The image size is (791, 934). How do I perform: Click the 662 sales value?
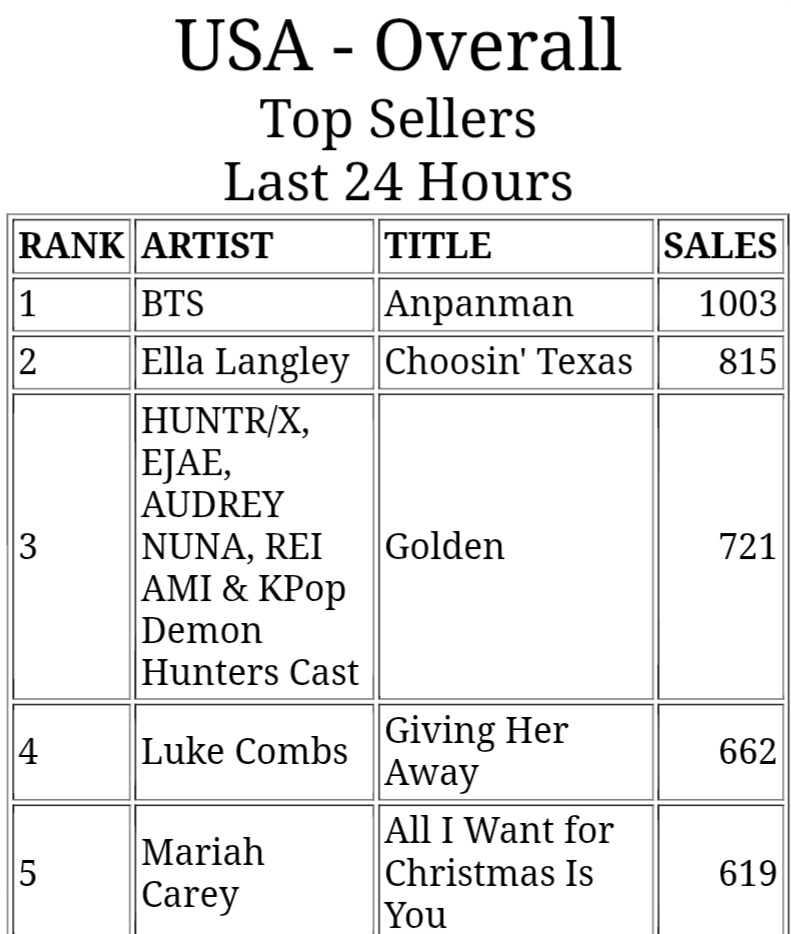click(747, 751)
